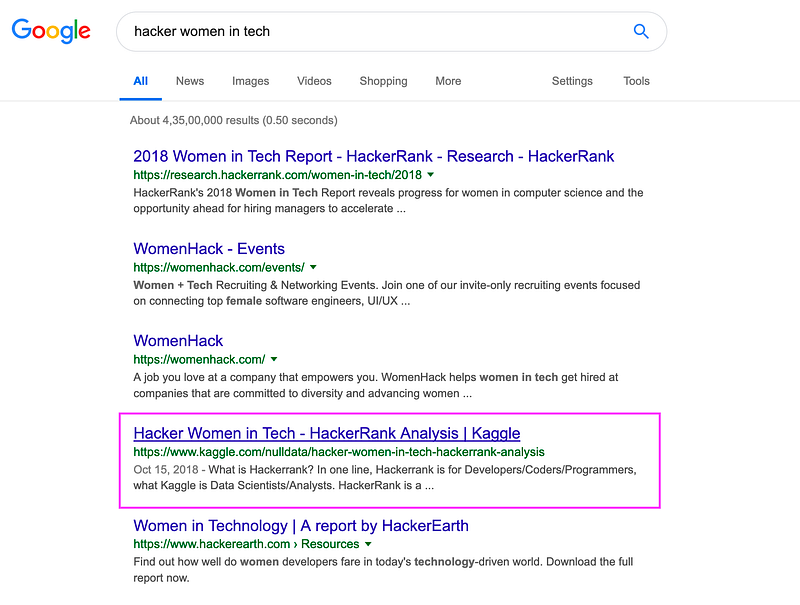The image size is (800, 605).
Task: Open Hacker Women in Tech Kaggle result
Action: click(x=327, y=433)
